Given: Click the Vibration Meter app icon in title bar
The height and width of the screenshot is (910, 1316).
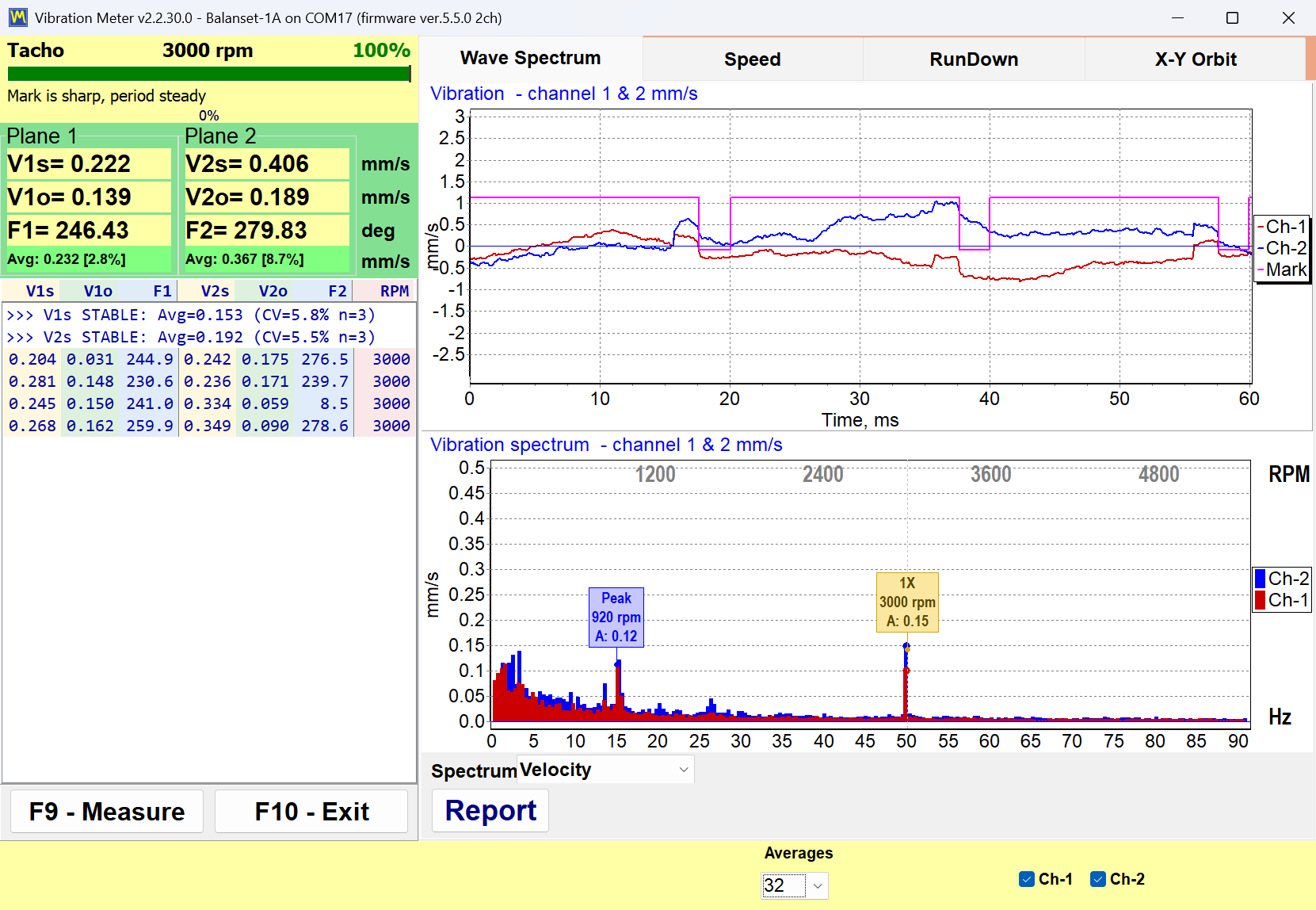Looking at the screenshot, I should point(17,17).
